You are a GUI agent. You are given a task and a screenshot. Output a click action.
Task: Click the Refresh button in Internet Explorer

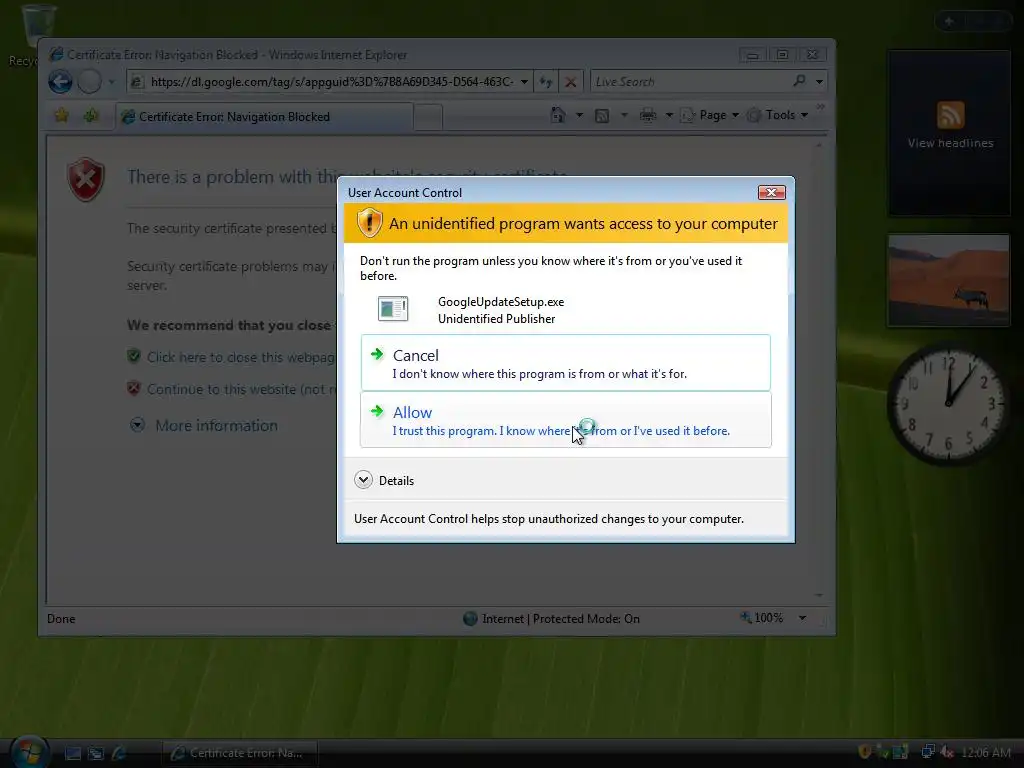[546, 82]
